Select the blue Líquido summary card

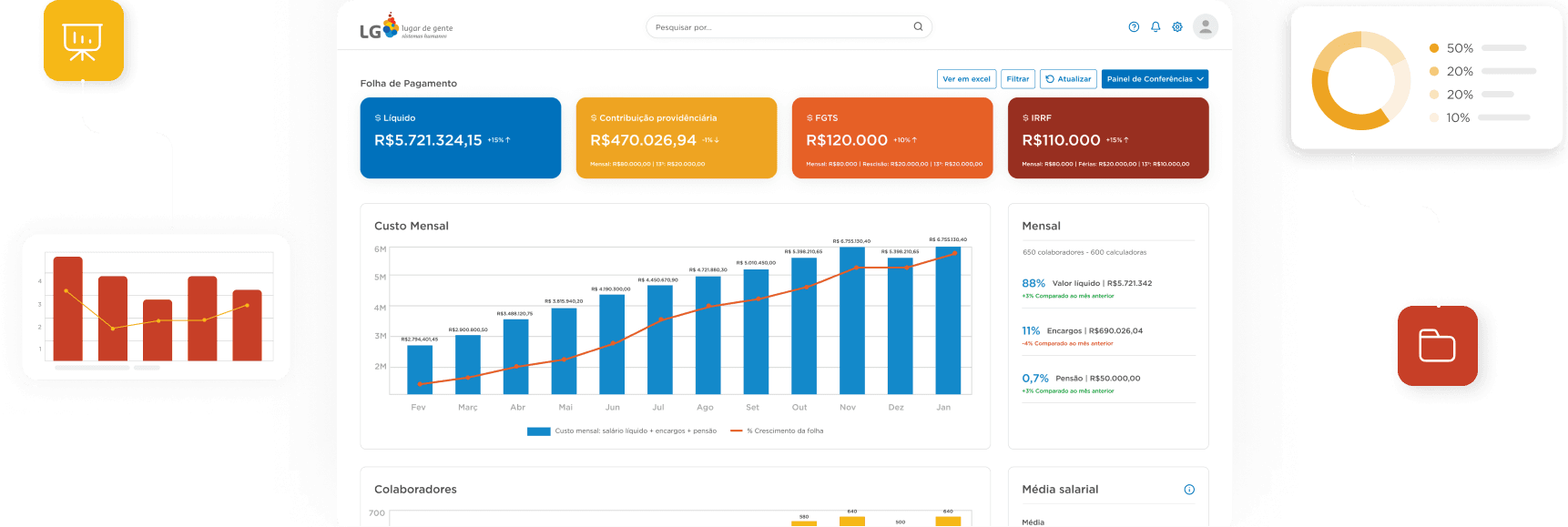[460, 137]
